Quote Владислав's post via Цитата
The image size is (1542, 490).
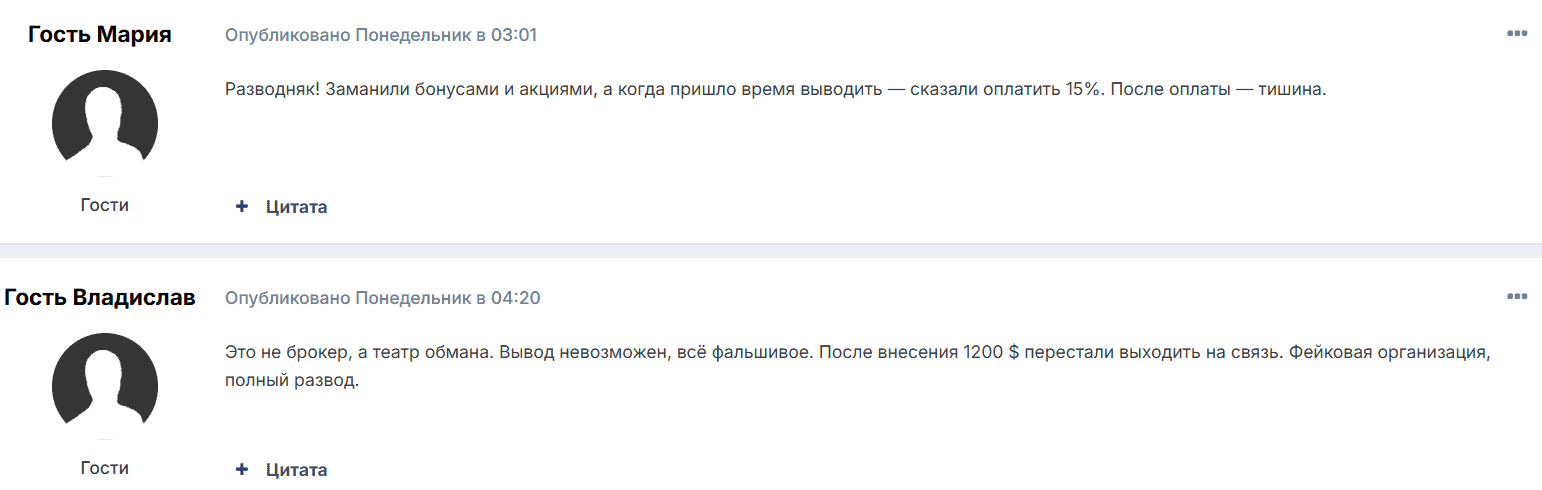click(296, 469)
